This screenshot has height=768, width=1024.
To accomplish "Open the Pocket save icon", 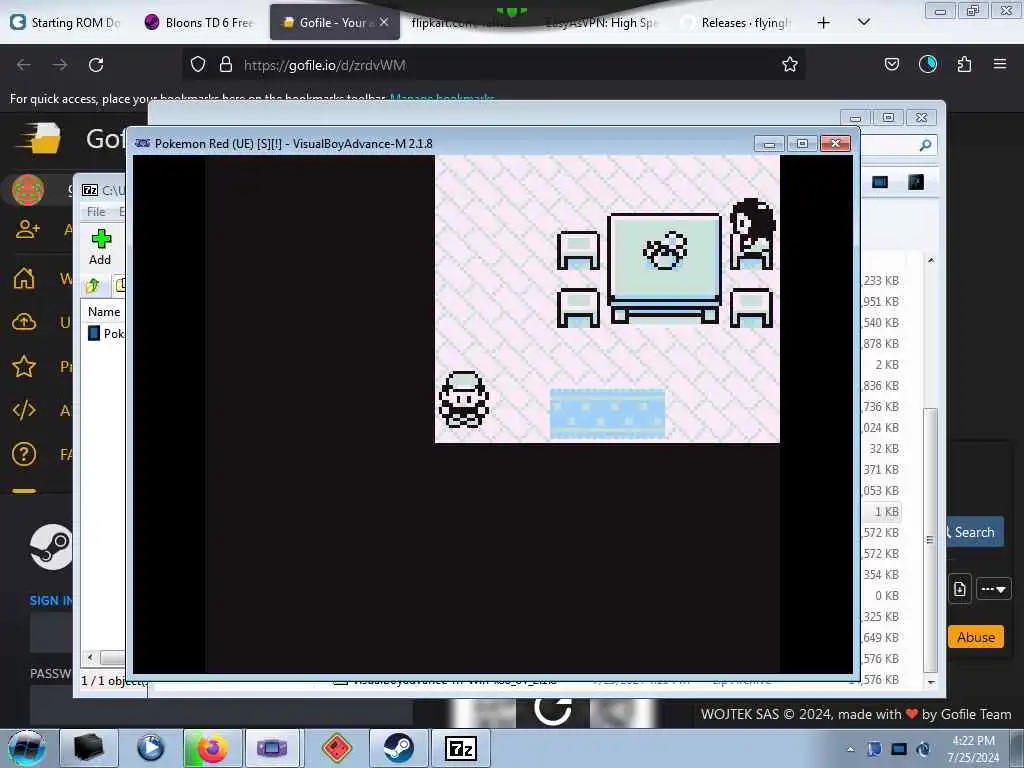I will point(891,64).
